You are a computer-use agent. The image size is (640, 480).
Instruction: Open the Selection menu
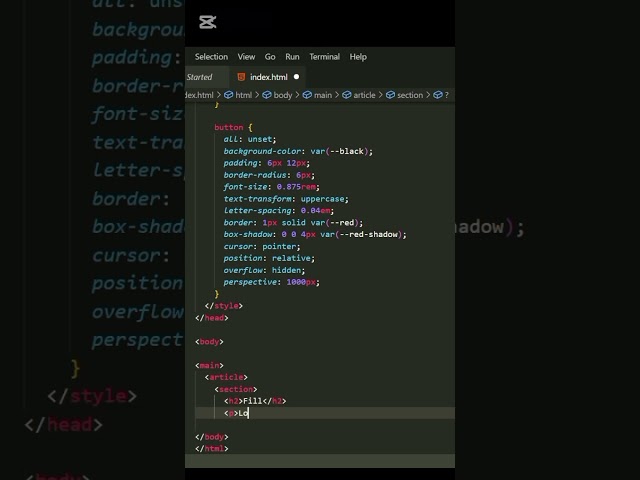(211, 57)
